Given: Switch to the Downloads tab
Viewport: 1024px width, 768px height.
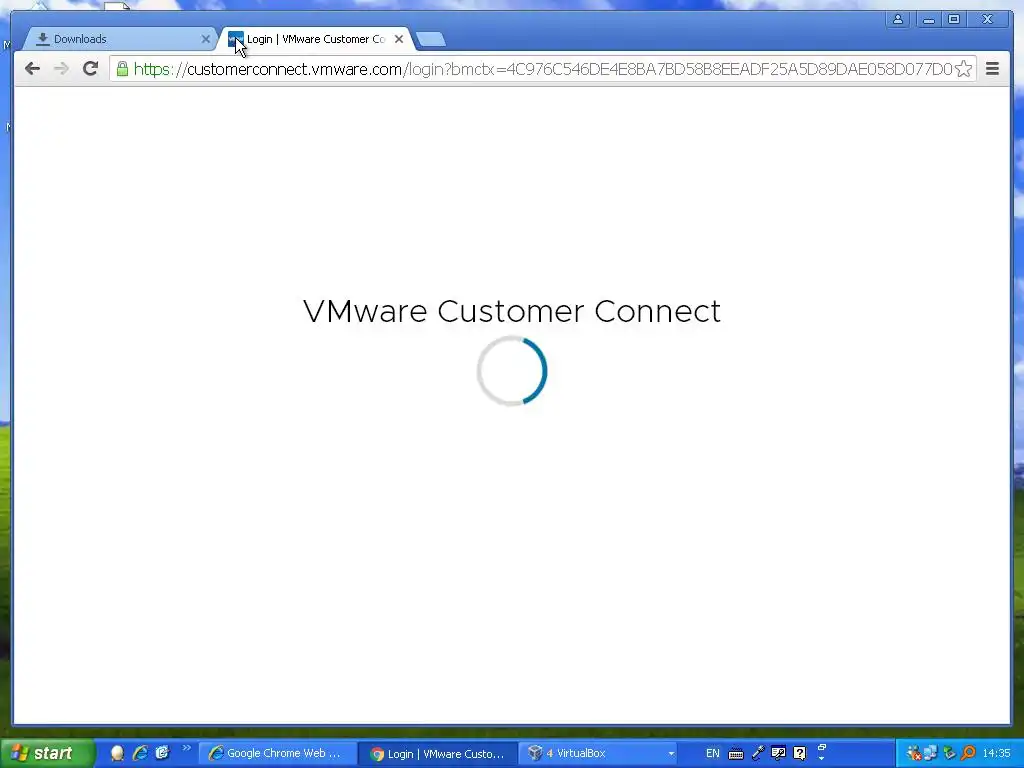Looking at the screenshot, I should tap(119, 39).
